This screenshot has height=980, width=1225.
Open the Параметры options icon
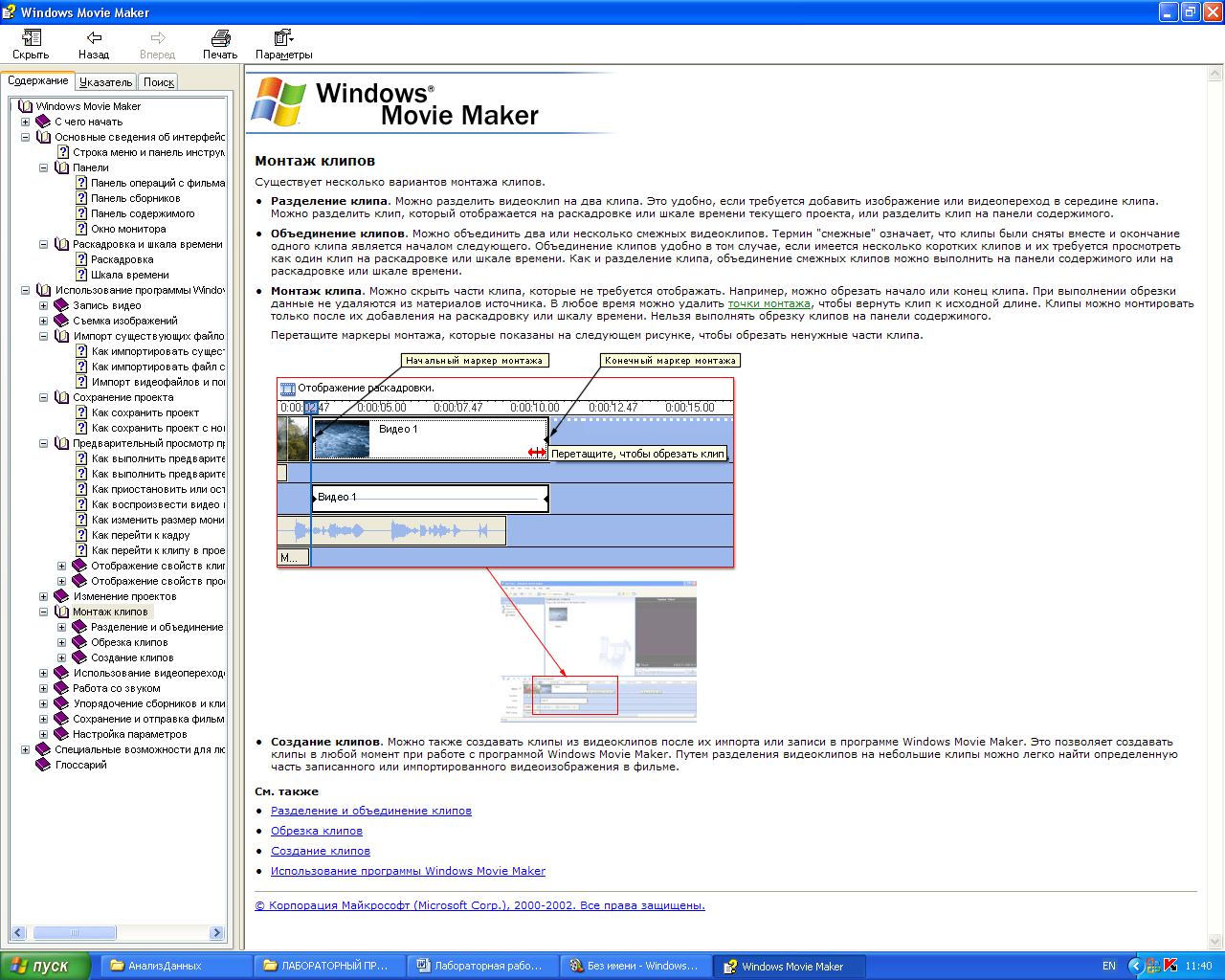pos(283,37)
